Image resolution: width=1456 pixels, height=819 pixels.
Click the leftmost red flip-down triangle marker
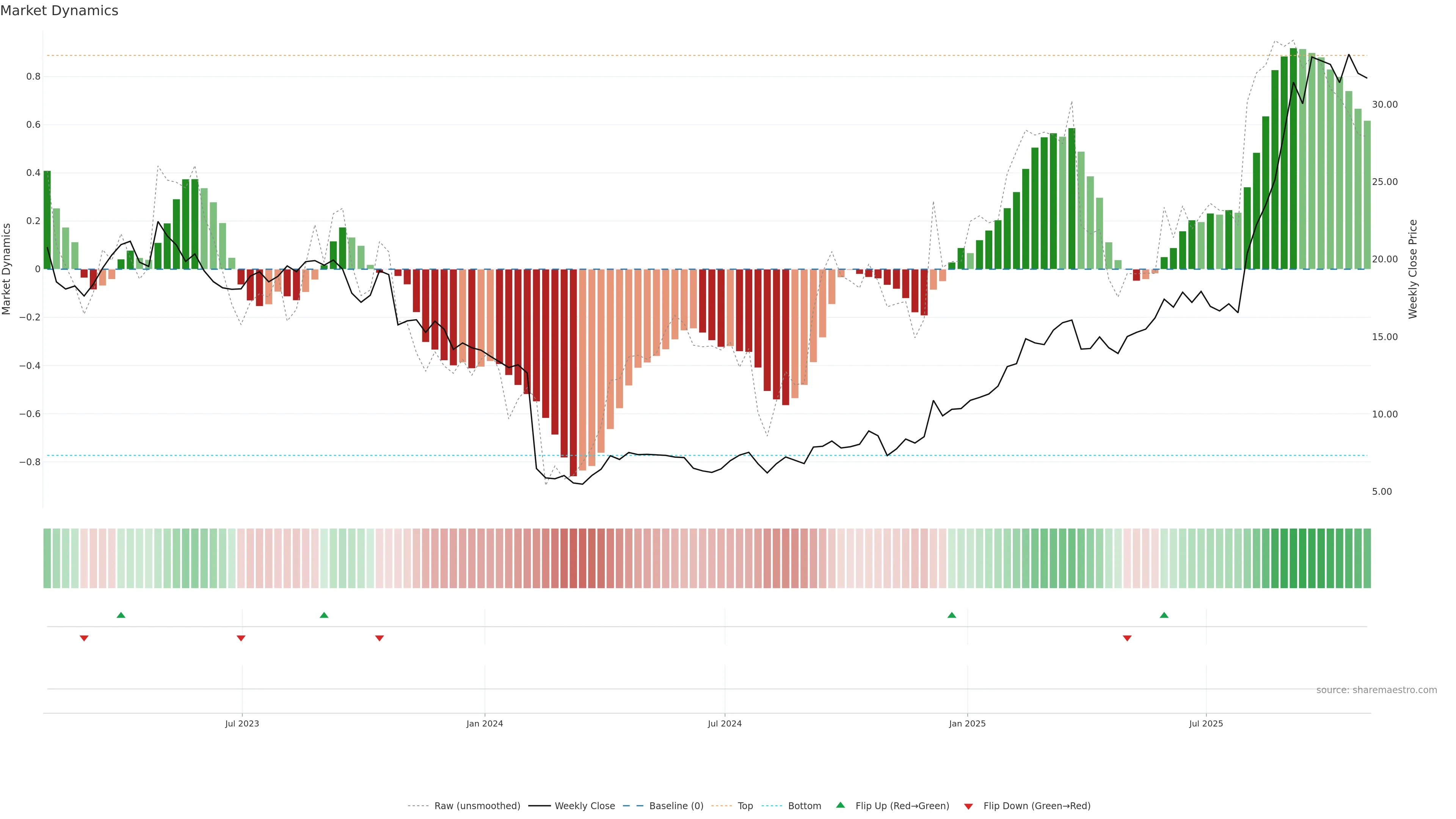(84, 638)
